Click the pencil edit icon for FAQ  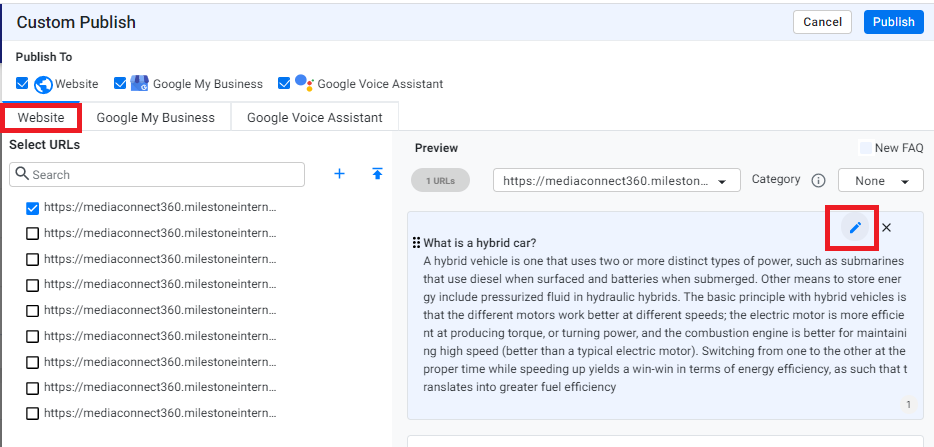(855, 227)
